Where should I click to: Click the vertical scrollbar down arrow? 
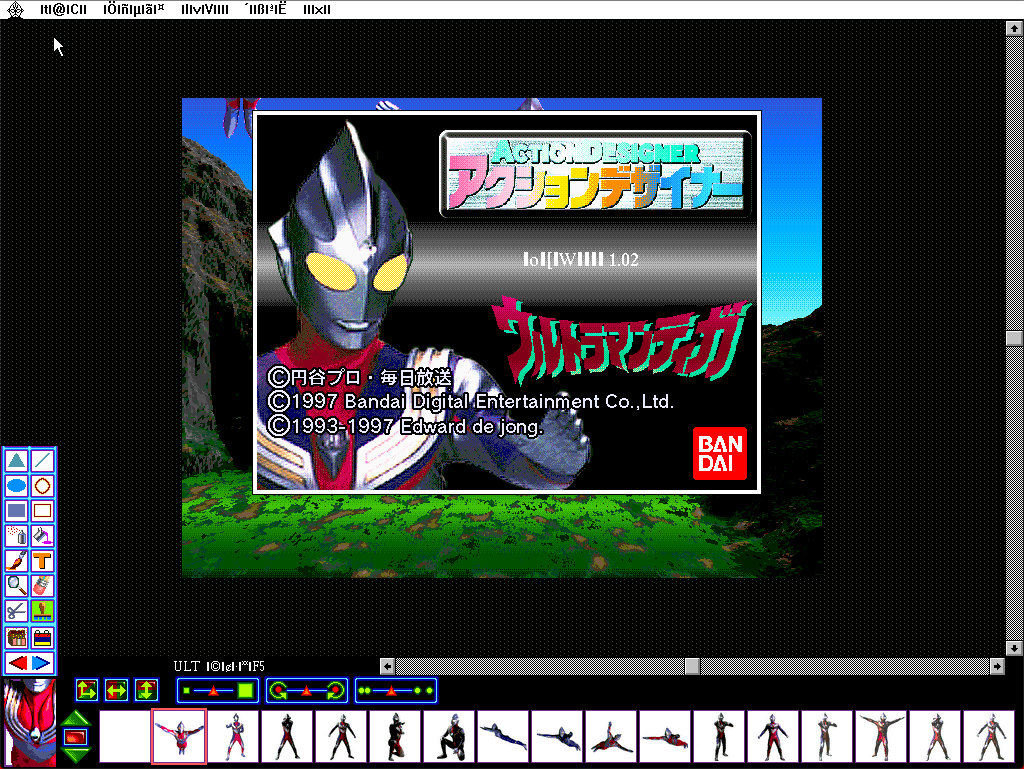point(1014,648)
